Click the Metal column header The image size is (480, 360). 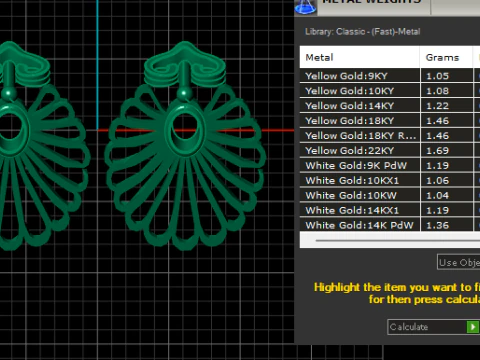click(x=360, y=57)
